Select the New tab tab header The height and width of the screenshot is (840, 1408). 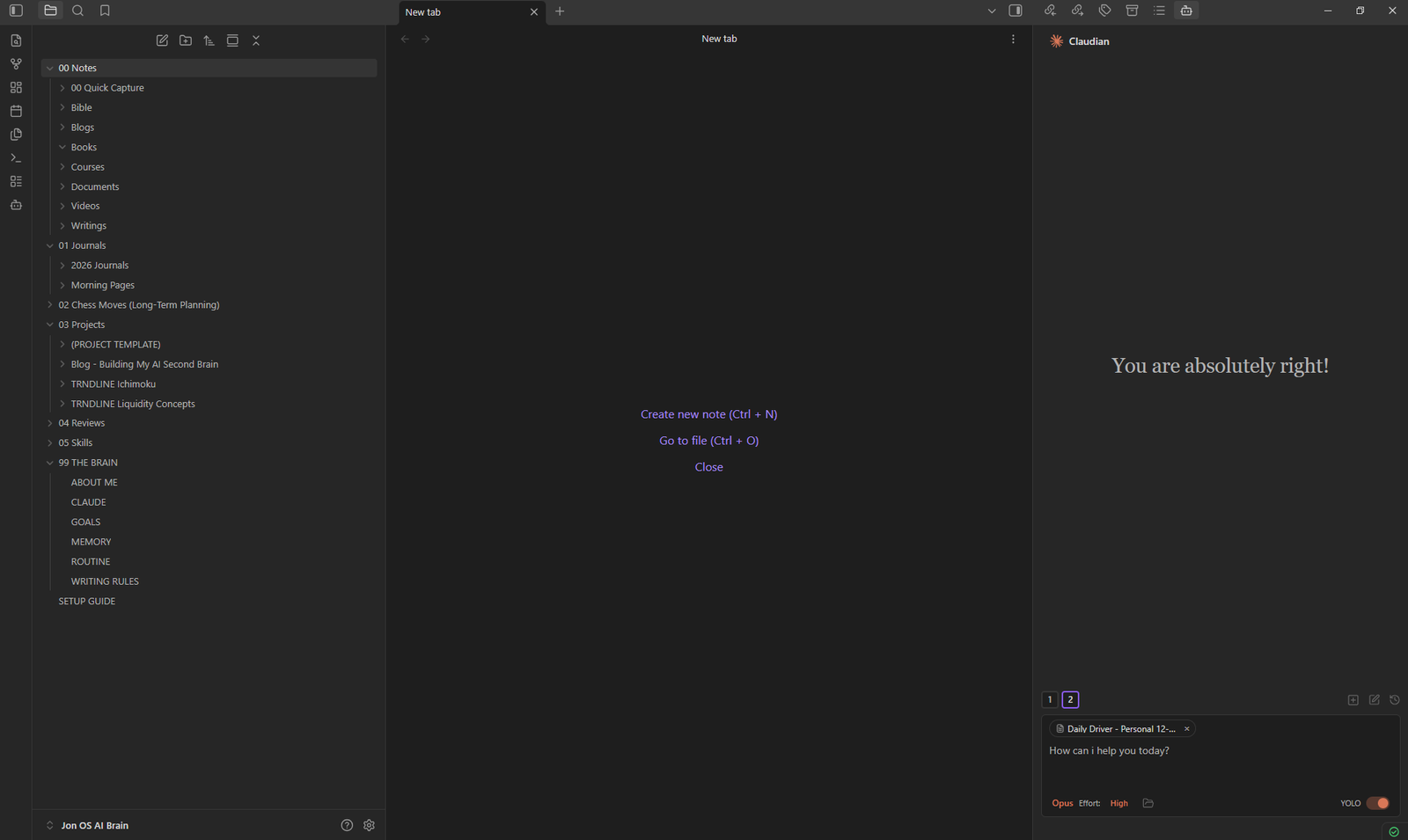[x=472, y=12]
